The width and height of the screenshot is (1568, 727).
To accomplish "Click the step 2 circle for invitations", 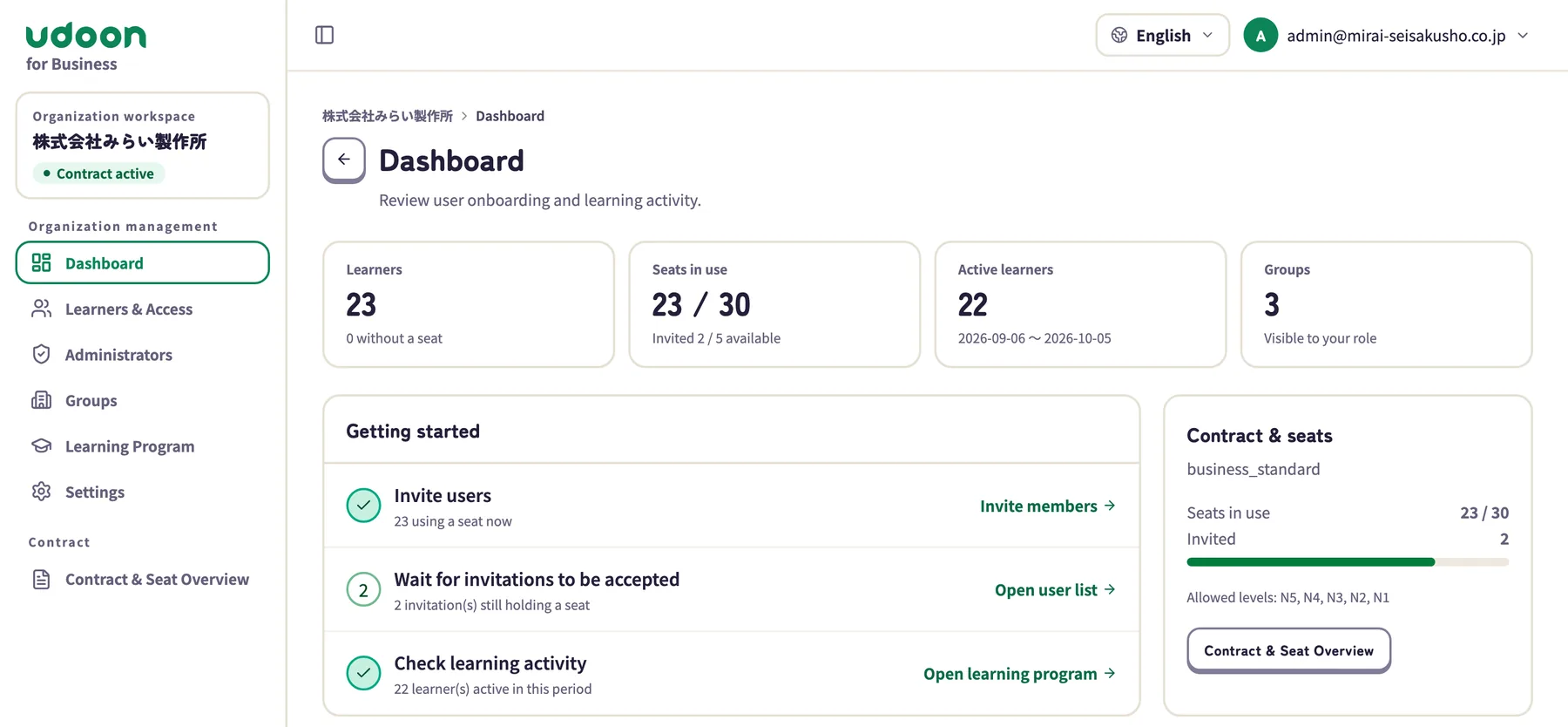I will [363, 590].
